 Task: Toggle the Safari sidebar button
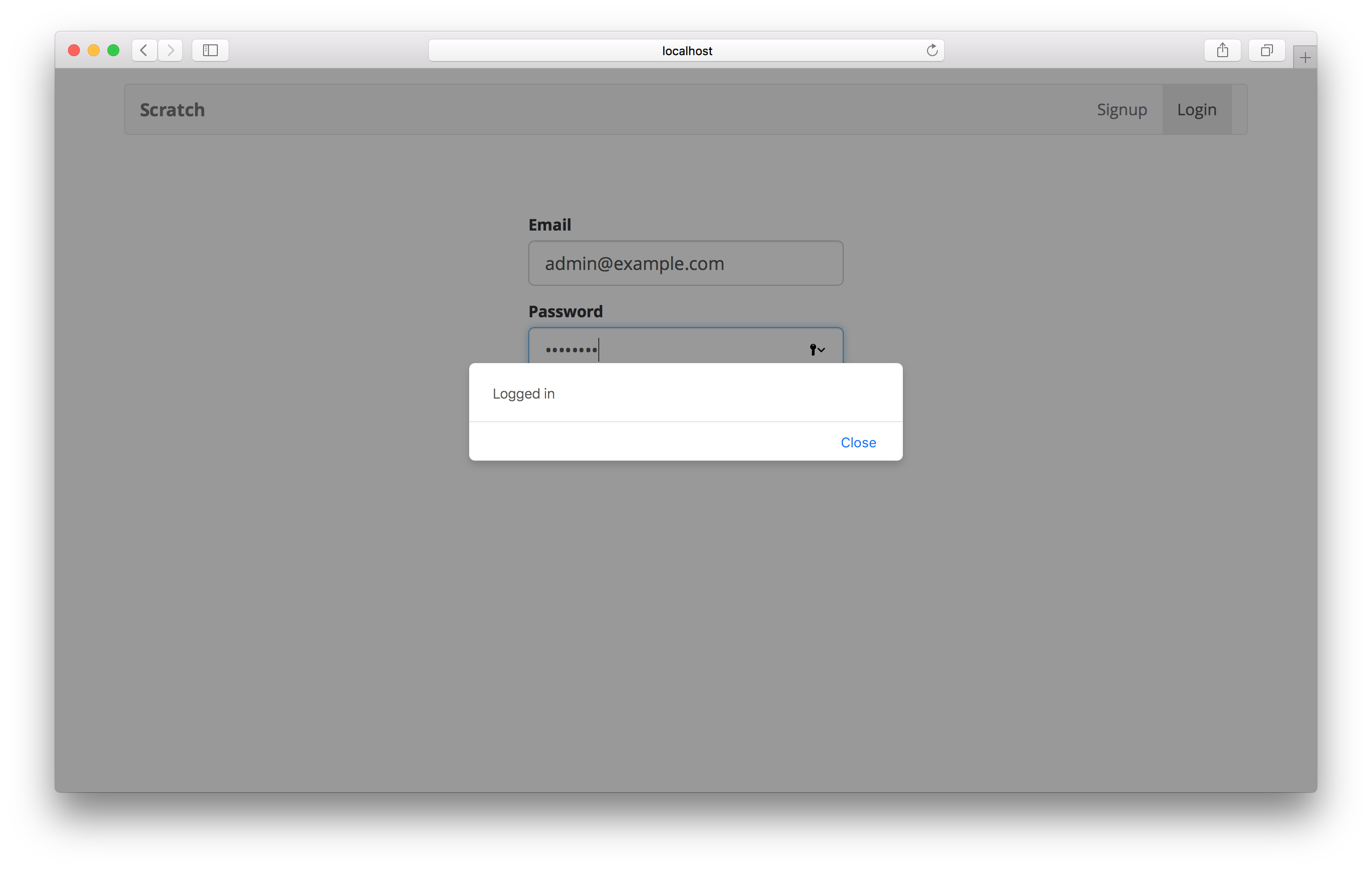pyautogui.click(x=210, y=50)
